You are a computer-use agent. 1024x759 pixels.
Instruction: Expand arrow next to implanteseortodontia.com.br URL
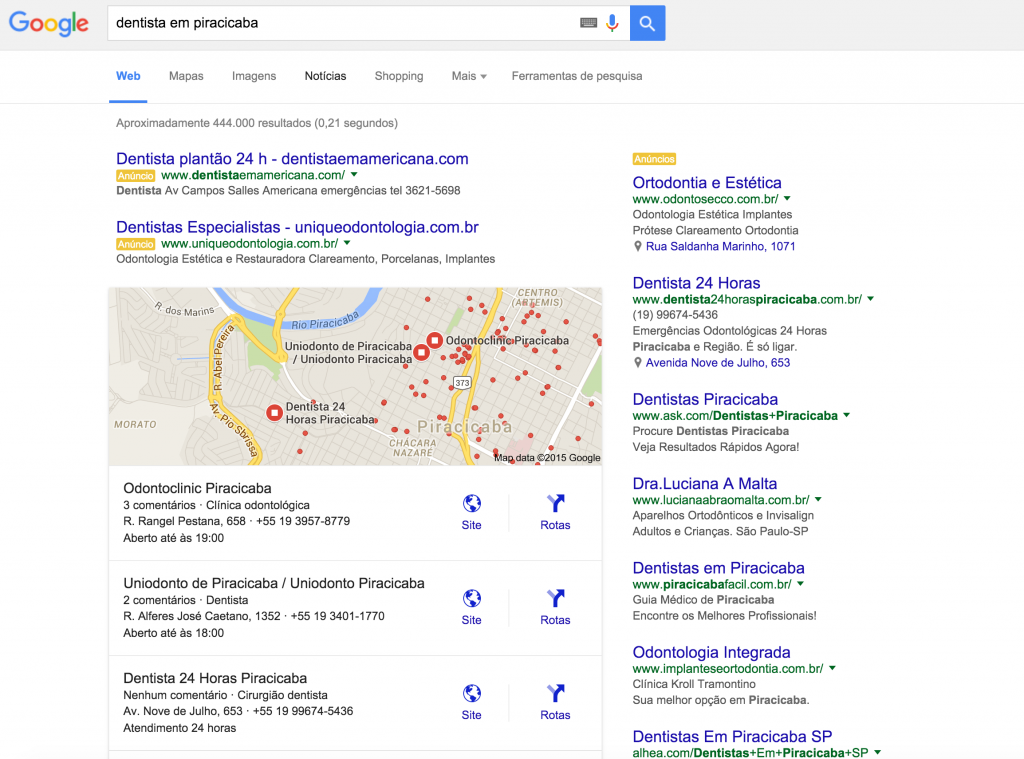pyautogui.click(x=832, y=668)
